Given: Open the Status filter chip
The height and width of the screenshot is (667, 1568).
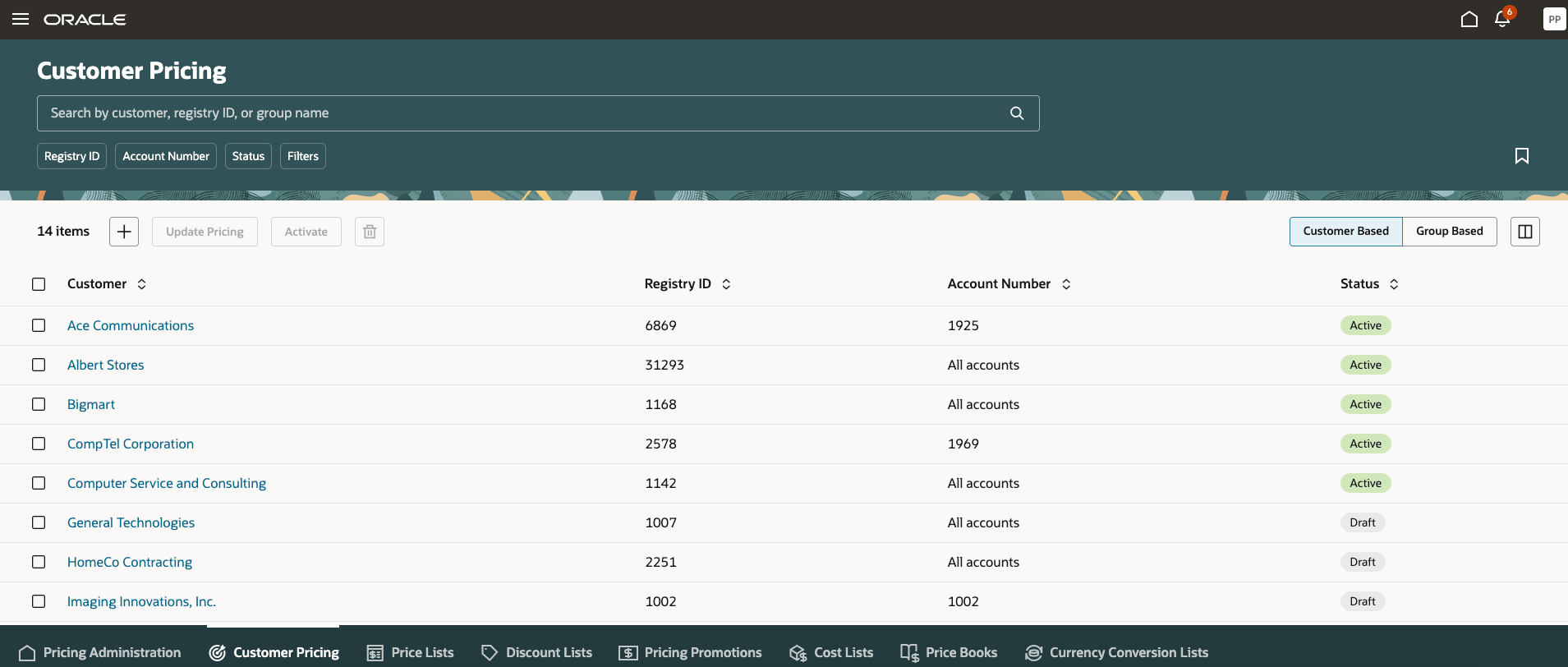Looking at the screenshot, I should click(x=248, y=156).
